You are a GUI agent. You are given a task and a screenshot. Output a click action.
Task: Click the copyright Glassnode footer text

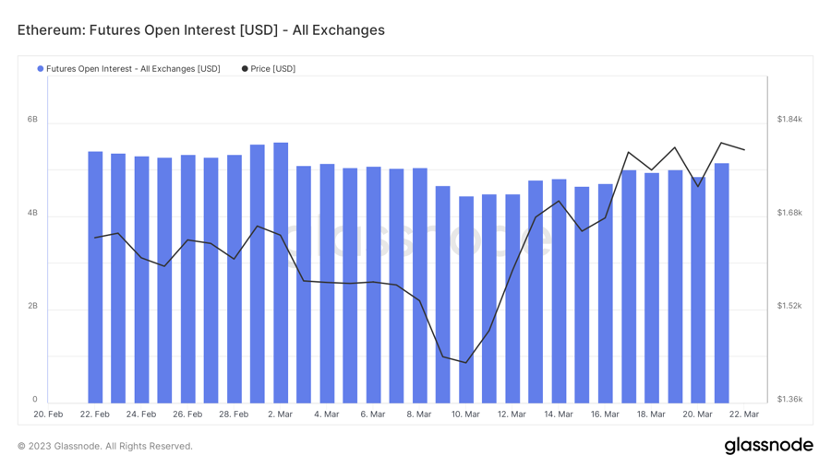(x=105, y=446)
